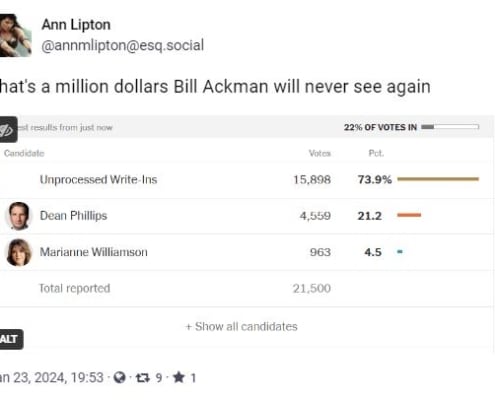Click the public globe visibility icon

119,378
